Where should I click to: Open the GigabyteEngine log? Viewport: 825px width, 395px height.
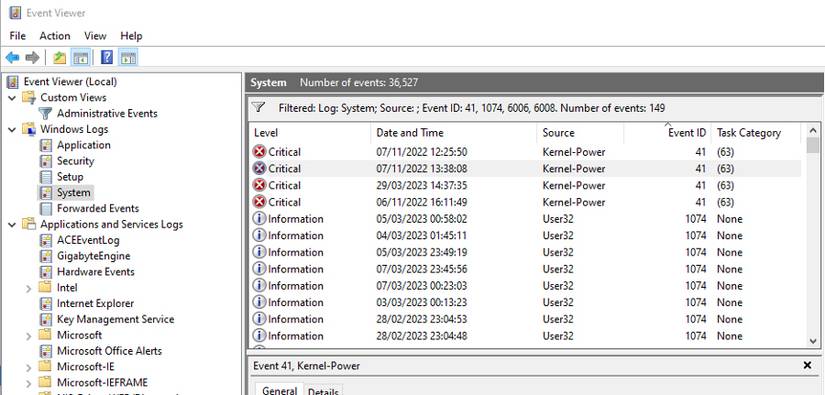coord(94,256)
